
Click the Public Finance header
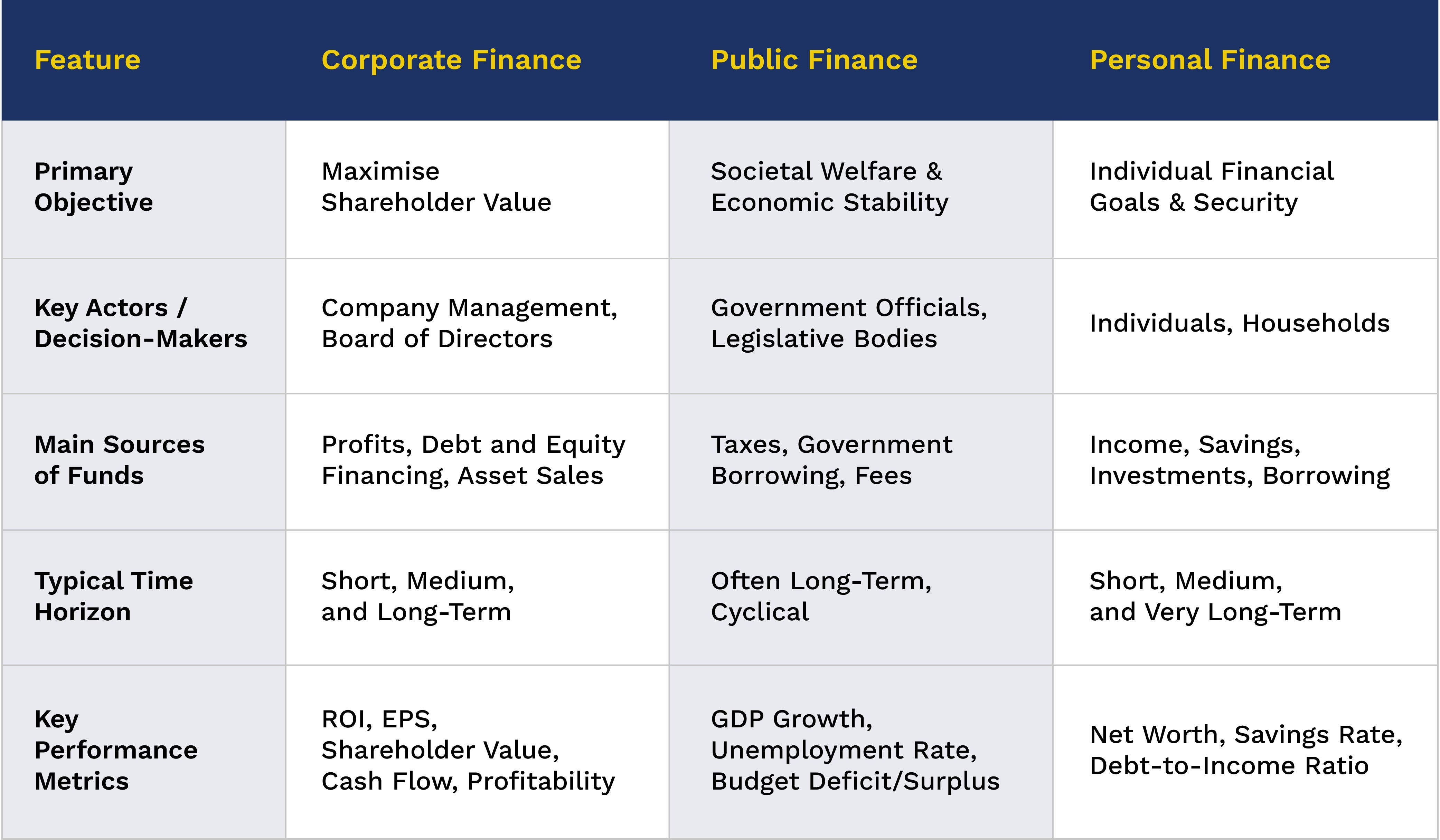pyautogui.click(x=814, y=60)
